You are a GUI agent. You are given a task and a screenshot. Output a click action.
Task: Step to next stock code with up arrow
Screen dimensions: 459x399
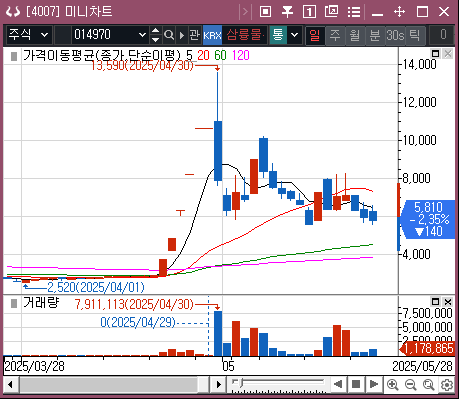click(156, 30)
